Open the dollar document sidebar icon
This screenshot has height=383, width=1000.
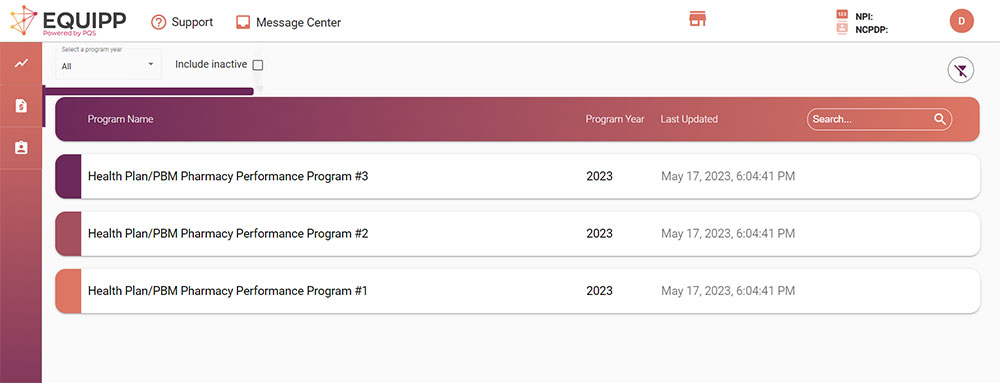pyautogui.click(x=22, y=106)
